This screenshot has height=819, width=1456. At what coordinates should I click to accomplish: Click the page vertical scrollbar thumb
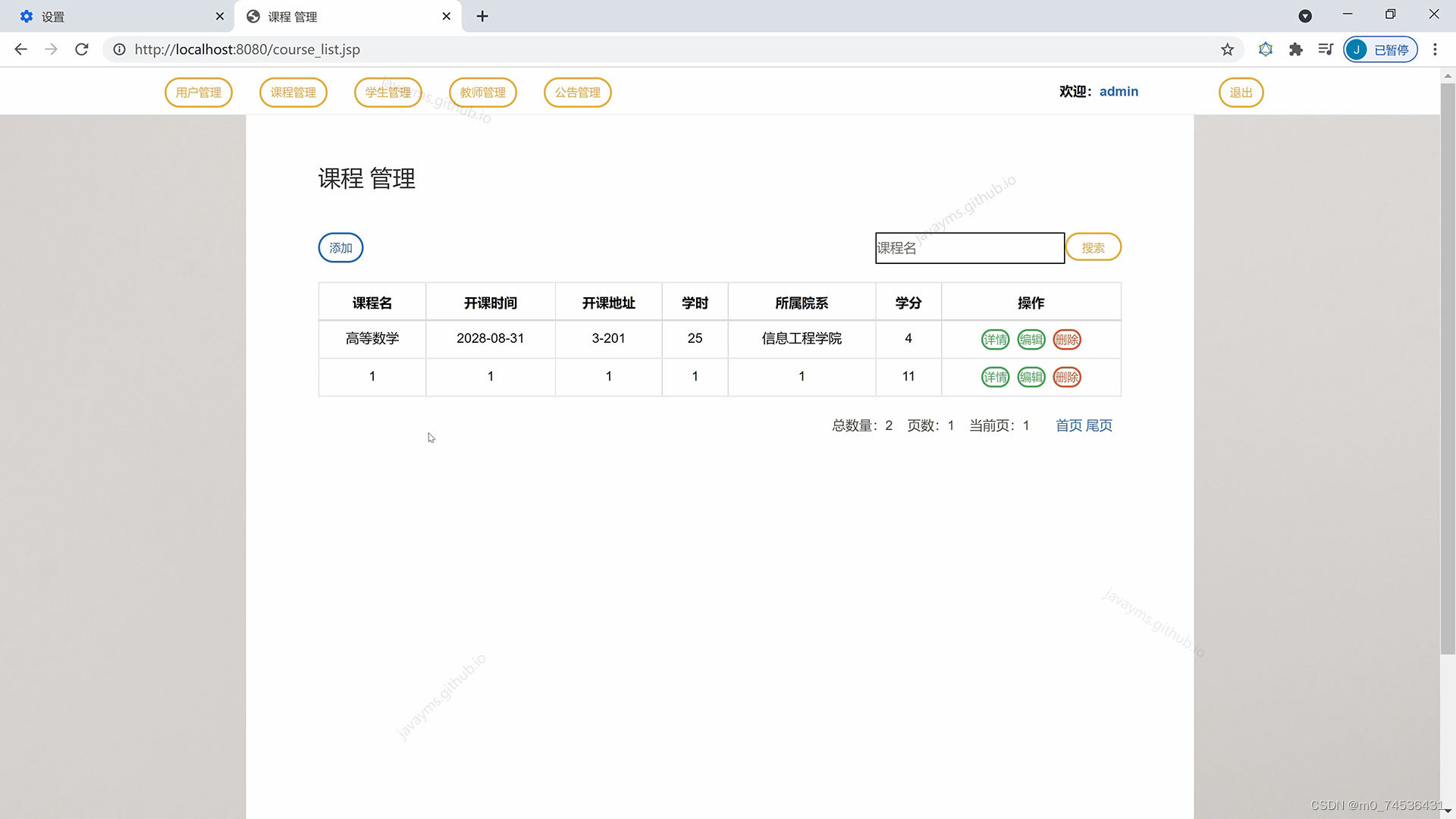click(x=1448, y=368)
